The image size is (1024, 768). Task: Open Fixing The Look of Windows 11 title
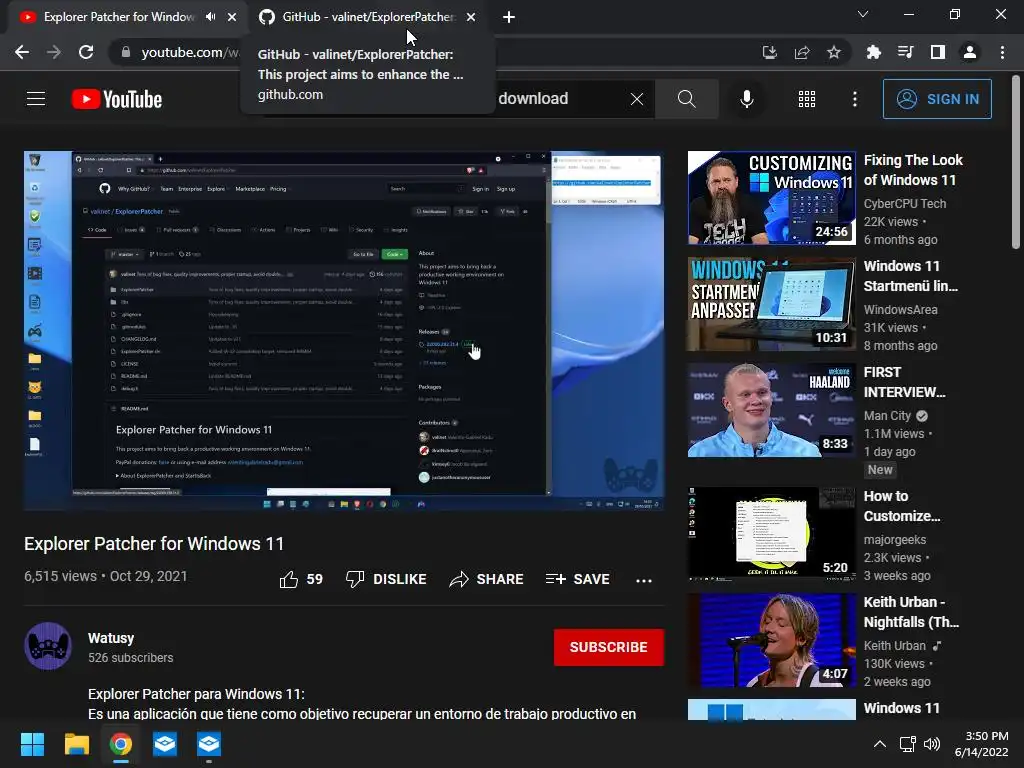913,170
